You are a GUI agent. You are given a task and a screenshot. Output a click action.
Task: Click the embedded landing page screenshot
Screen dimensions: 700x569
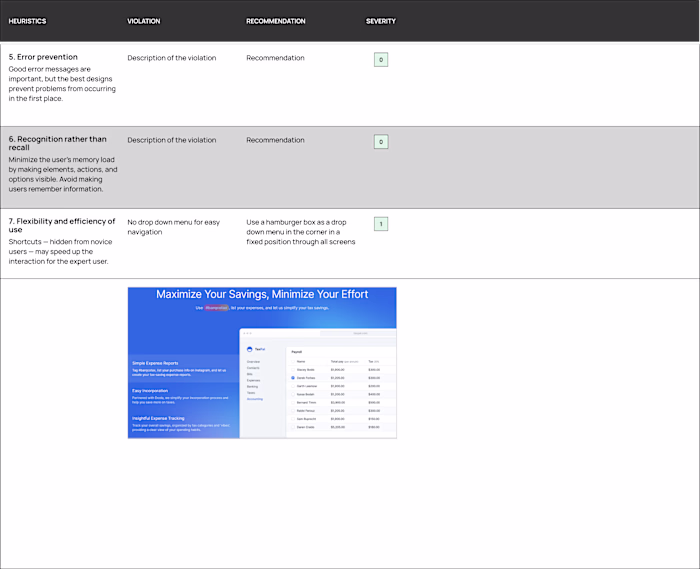tap(262, 363)
